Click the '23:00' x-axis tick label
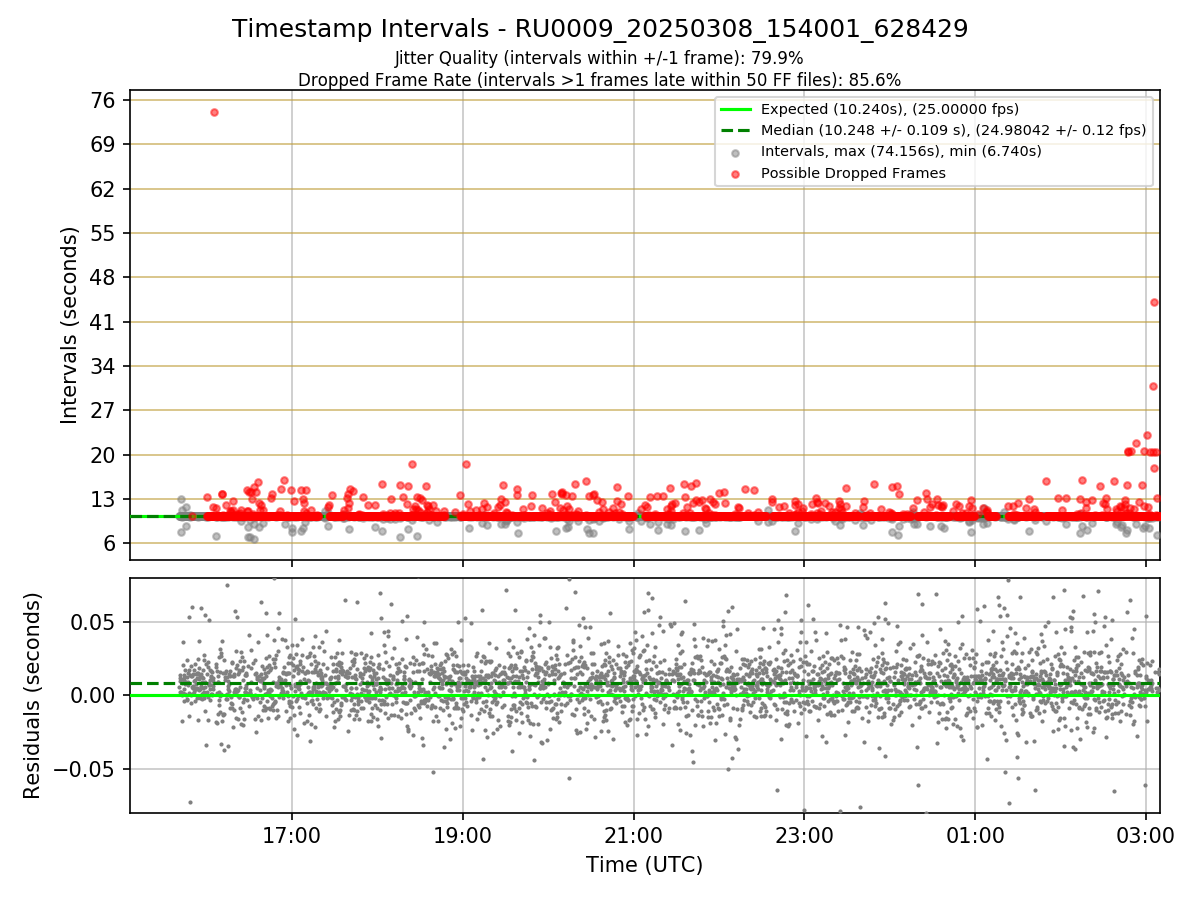 [804, 834]
